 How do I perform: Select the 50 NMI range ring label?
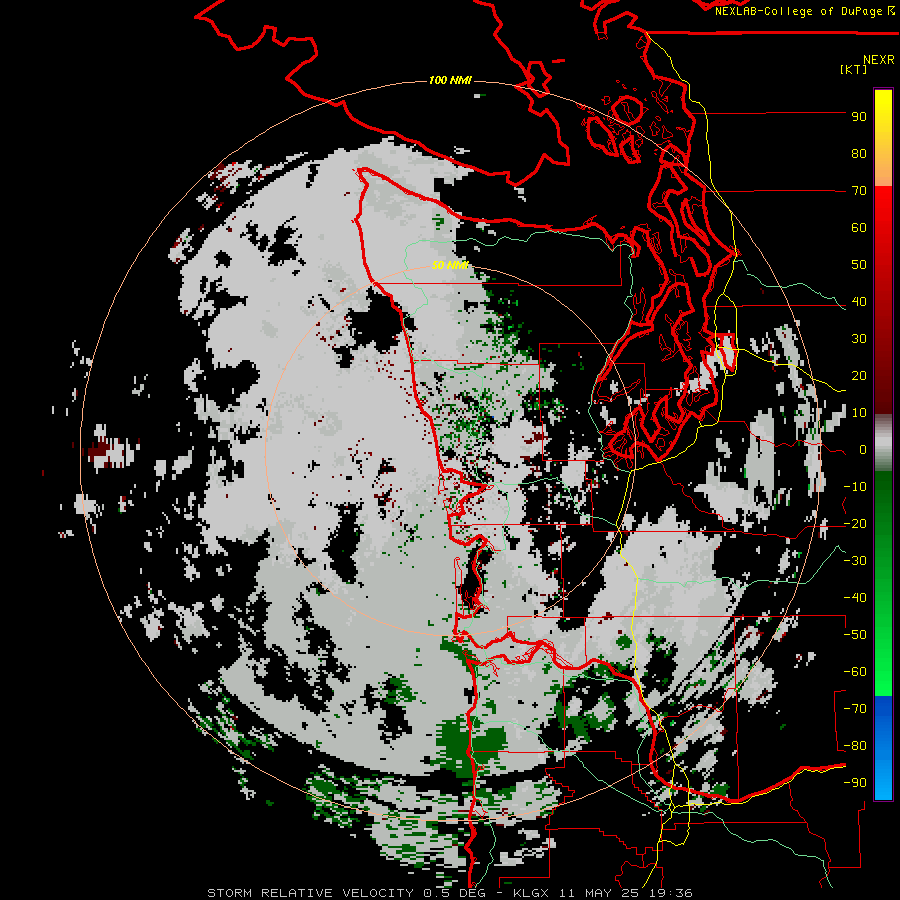(x=451, y=265)
